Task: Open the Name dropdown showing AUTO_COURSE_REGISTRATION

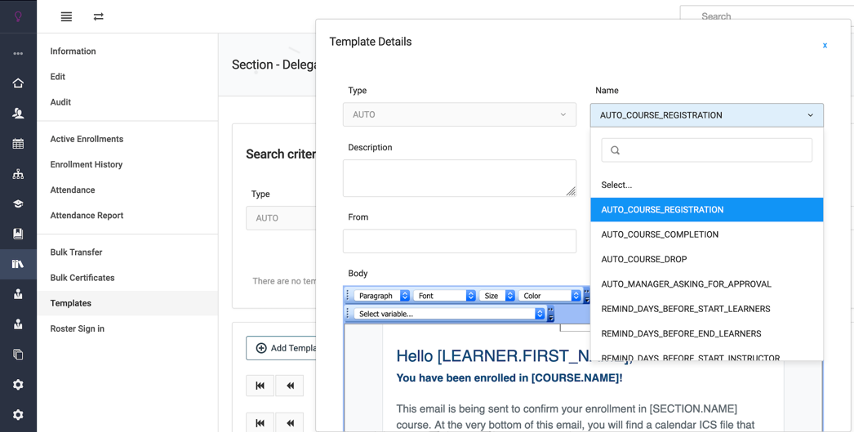Action: pos(706,115)
